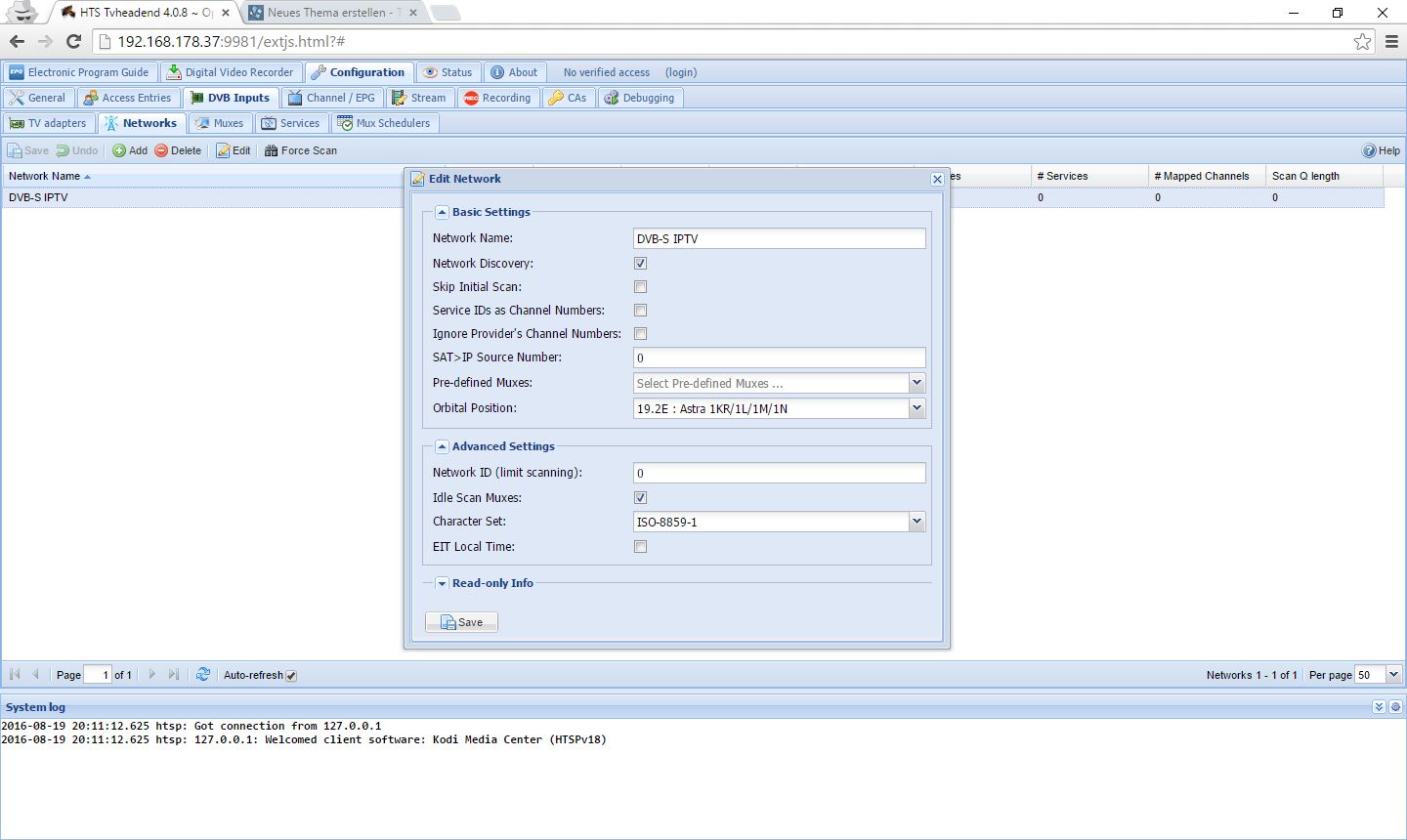Click the Edit toolbar button
This screenshot has width=1407, height=840.
234,150
